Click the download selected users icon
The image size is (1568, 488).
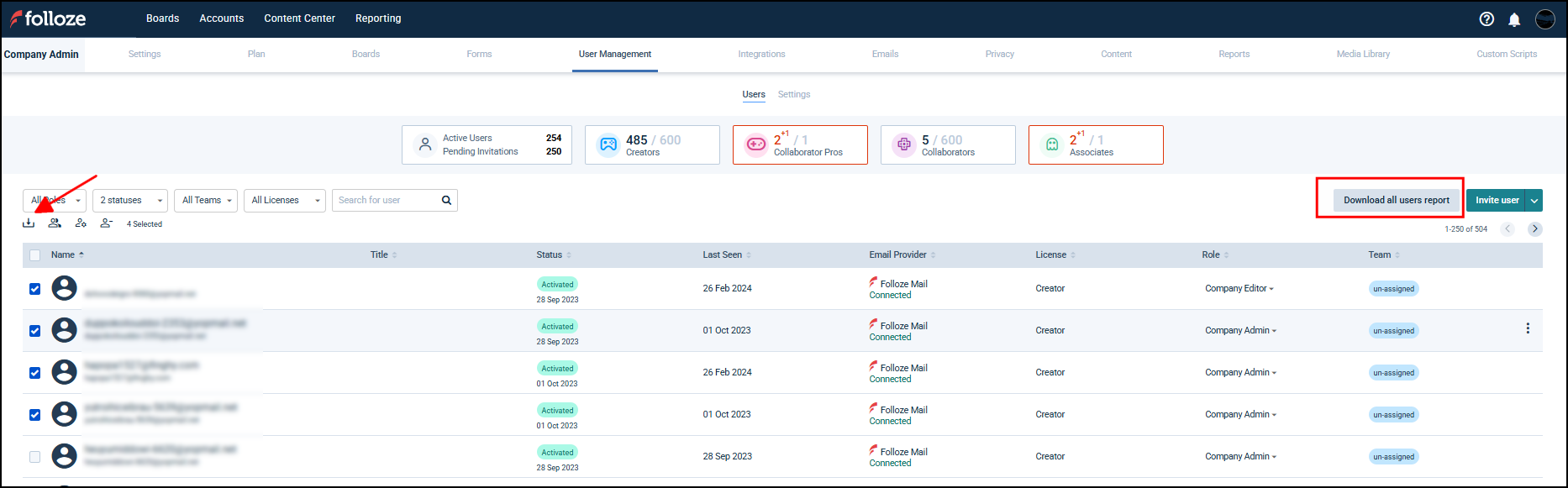[29, 223]
